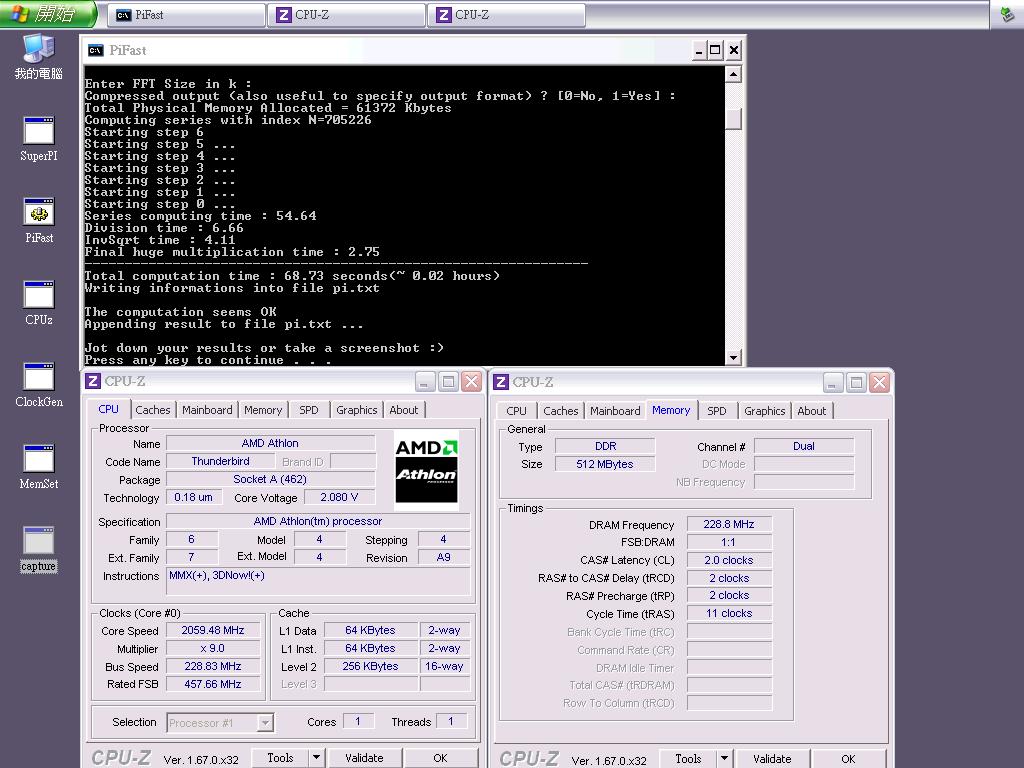Minimize the right CPU-Z window

833,382
